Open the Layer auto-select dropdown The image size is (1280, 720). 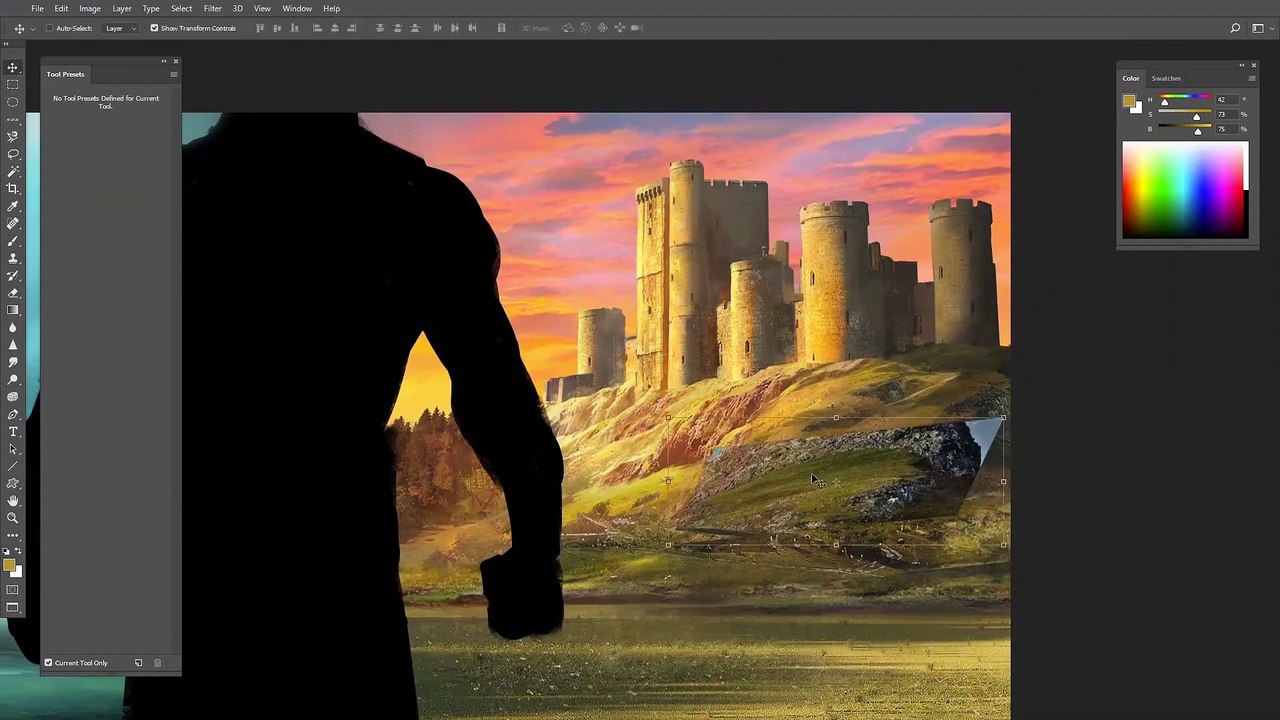click(x=121, y=28)
